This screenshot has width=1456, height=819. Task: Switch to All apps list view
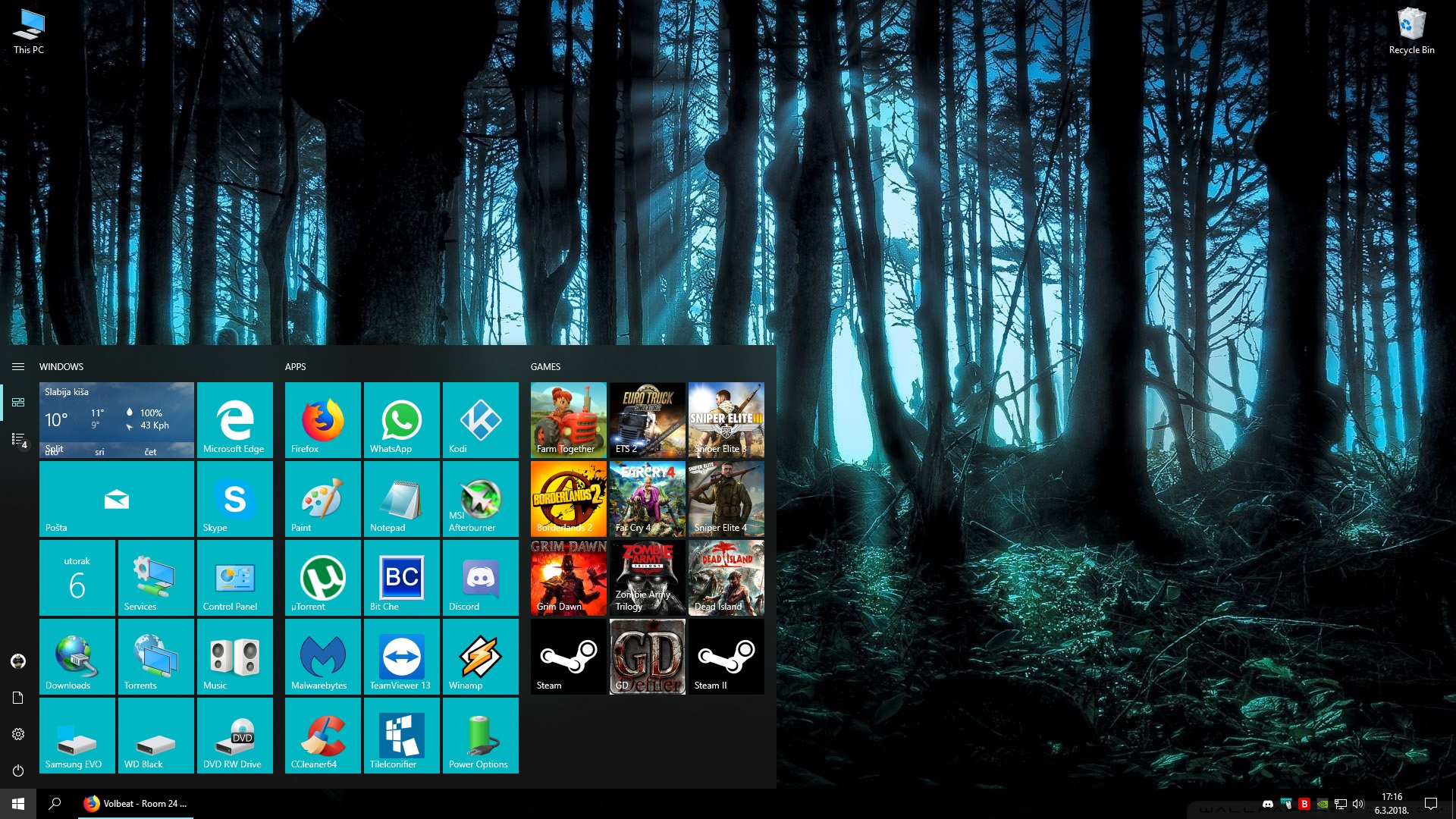pos(18,439)
